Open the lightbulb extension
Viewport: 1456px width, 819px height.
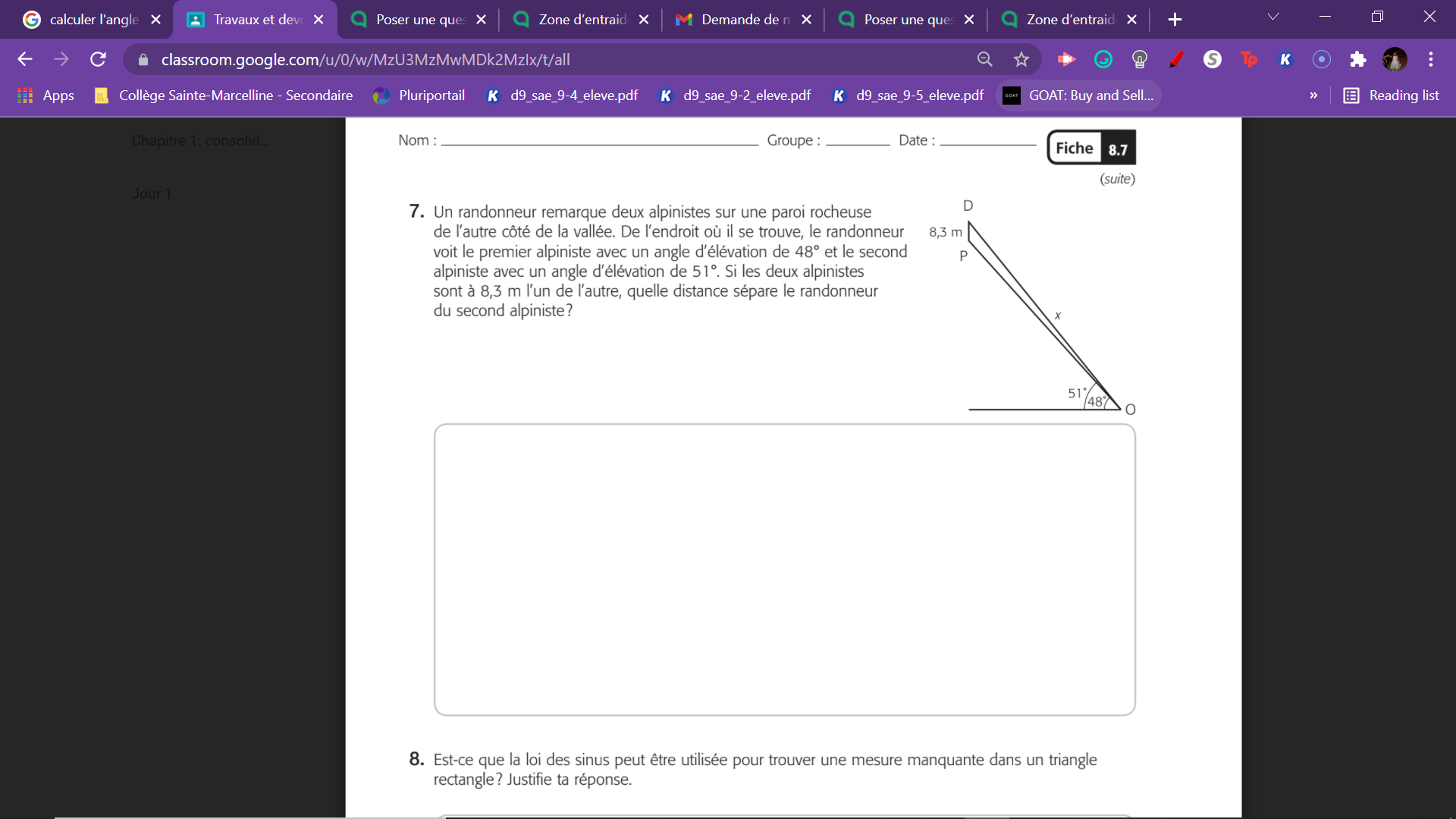tap(1140, 59)
